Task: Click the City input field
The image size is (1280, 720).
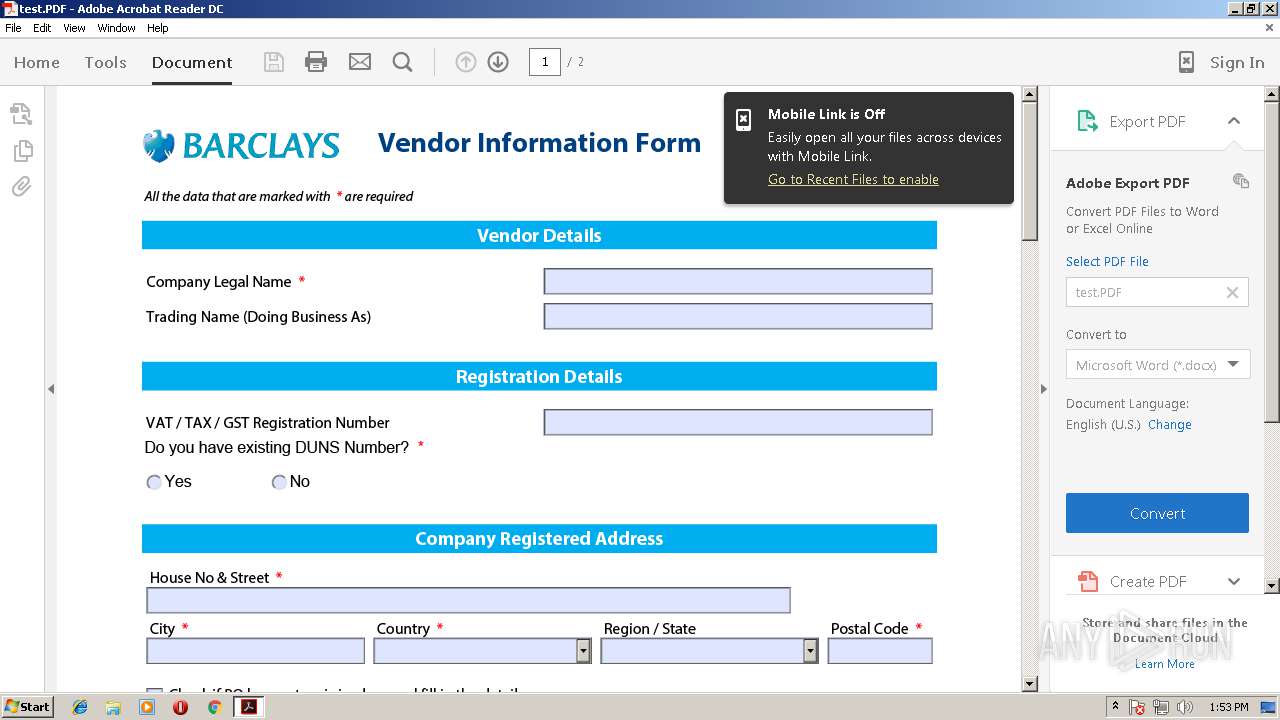Action: 256,651
